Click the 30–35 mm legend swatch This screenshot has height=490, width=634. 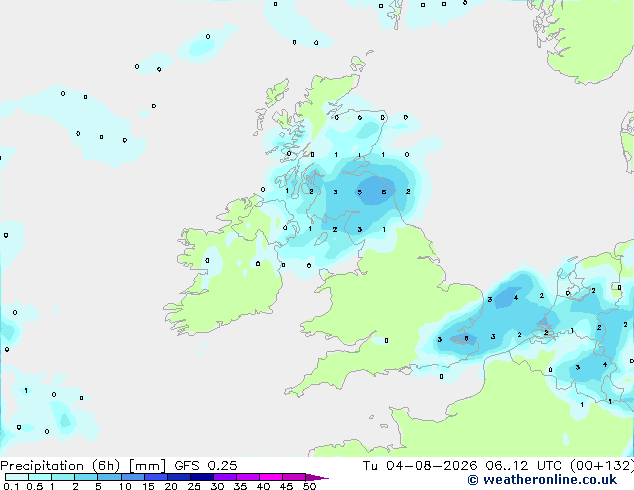coord(225,477)
